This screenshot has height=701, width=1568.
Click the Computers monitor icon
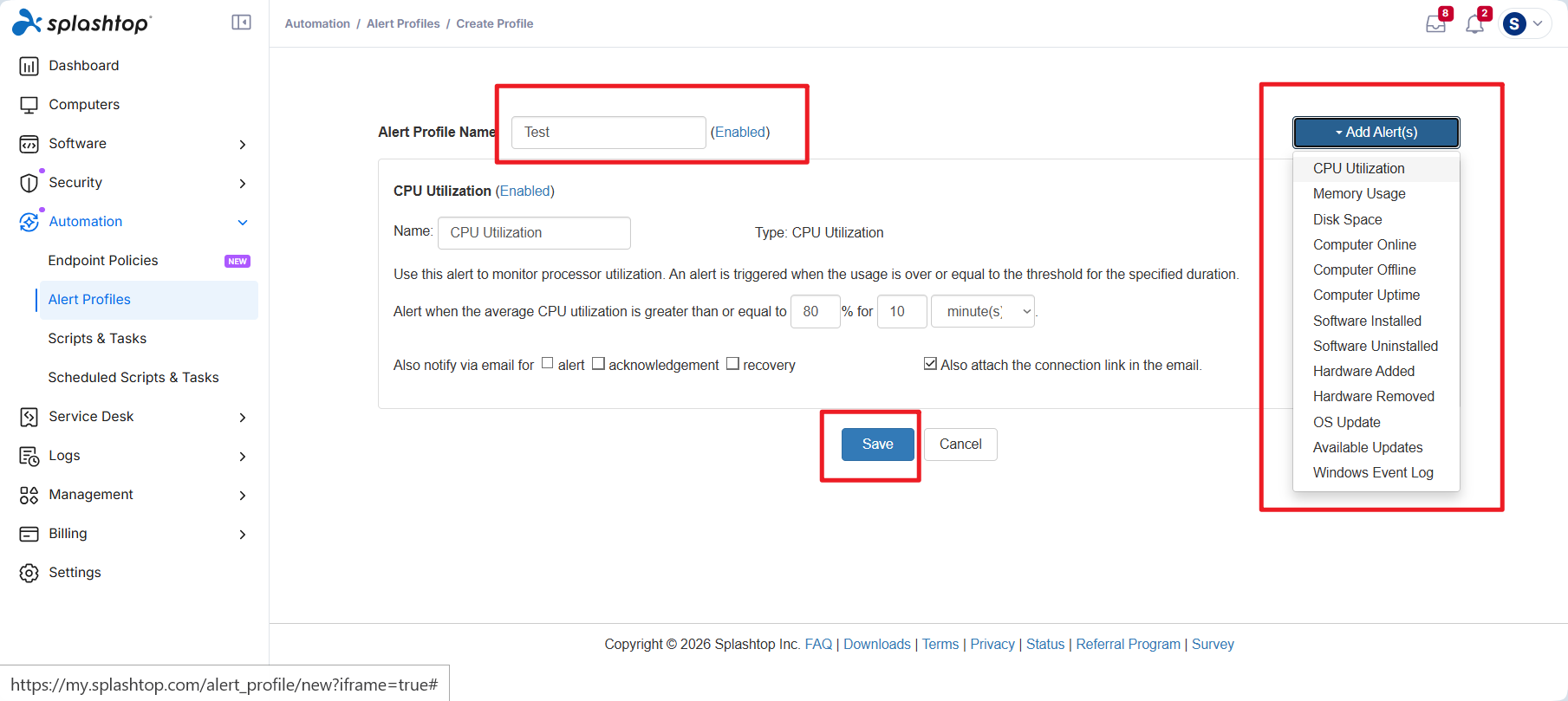coord(29,105)
